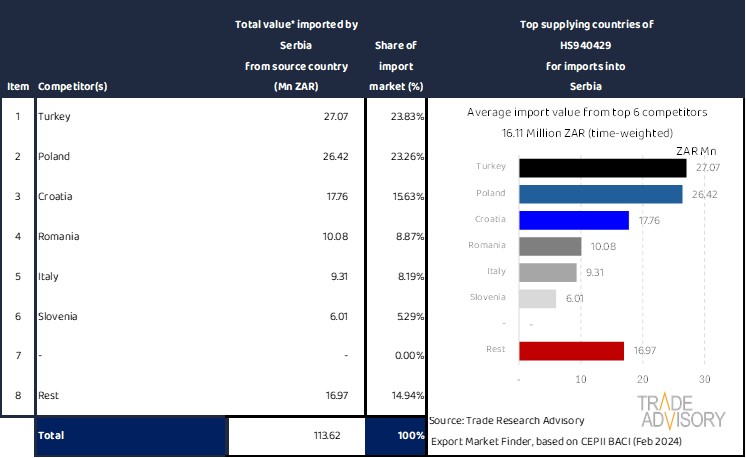The height and width of the screenshot is (458, 746).
Task: Click the Romania row in competitor table
Action: pos(130,237)
